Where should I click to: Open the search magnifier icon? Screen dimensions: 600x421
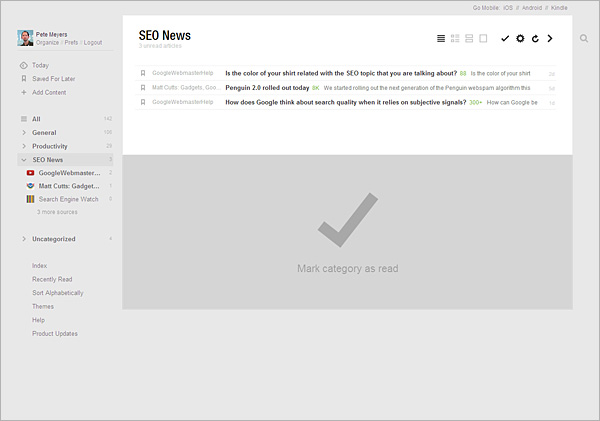(584, 38)
